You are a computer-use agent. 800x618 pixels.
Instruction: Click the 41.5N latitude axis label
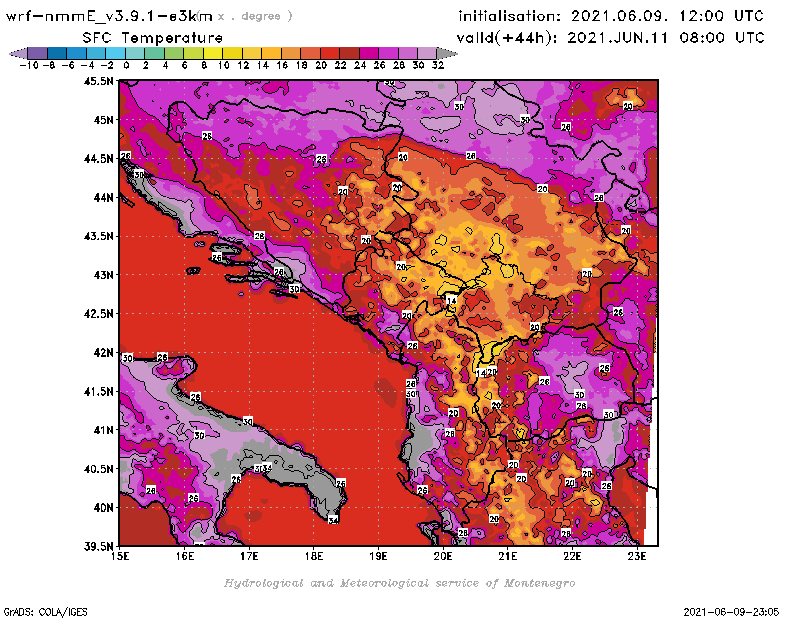click(98, 391)
